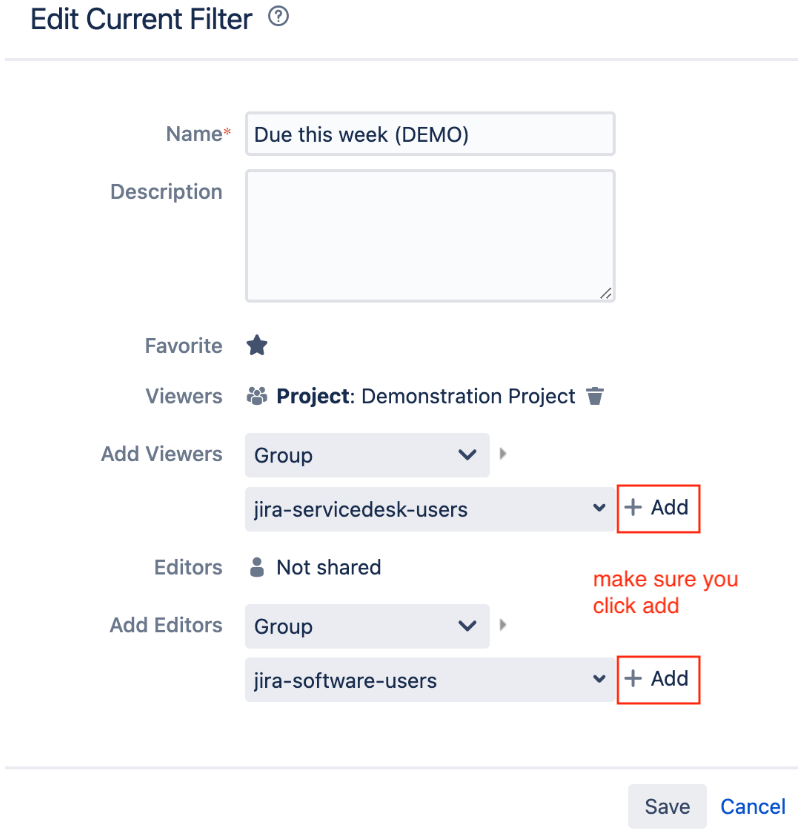Add the jira-servicedesk-users group as viewer
Viewport: 803px width, 834px height.
coord(658,508)
